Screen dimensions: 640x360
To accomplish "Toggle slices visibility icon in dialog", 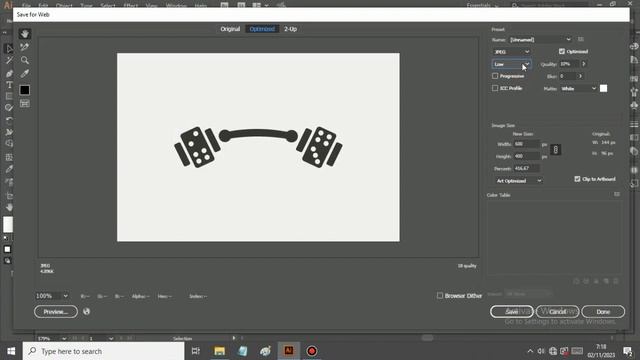I will [24, 103].
